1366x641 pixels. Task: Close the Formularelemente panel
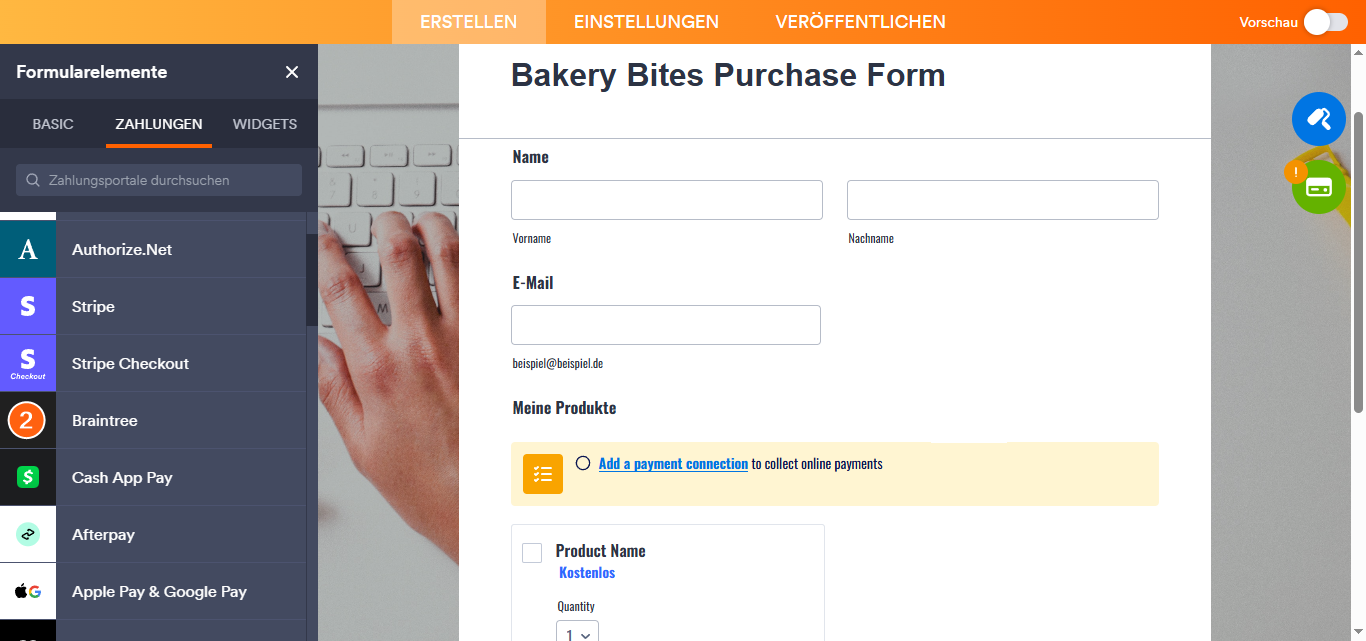point(292,72)
